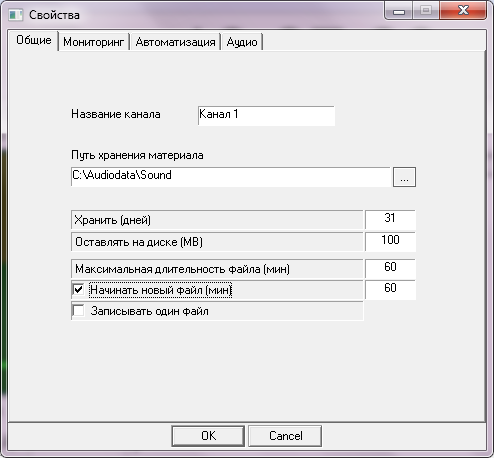Uncheck Начинать новый файл checkbox
This screenshot has width=494, height=458.
(78, 289)
